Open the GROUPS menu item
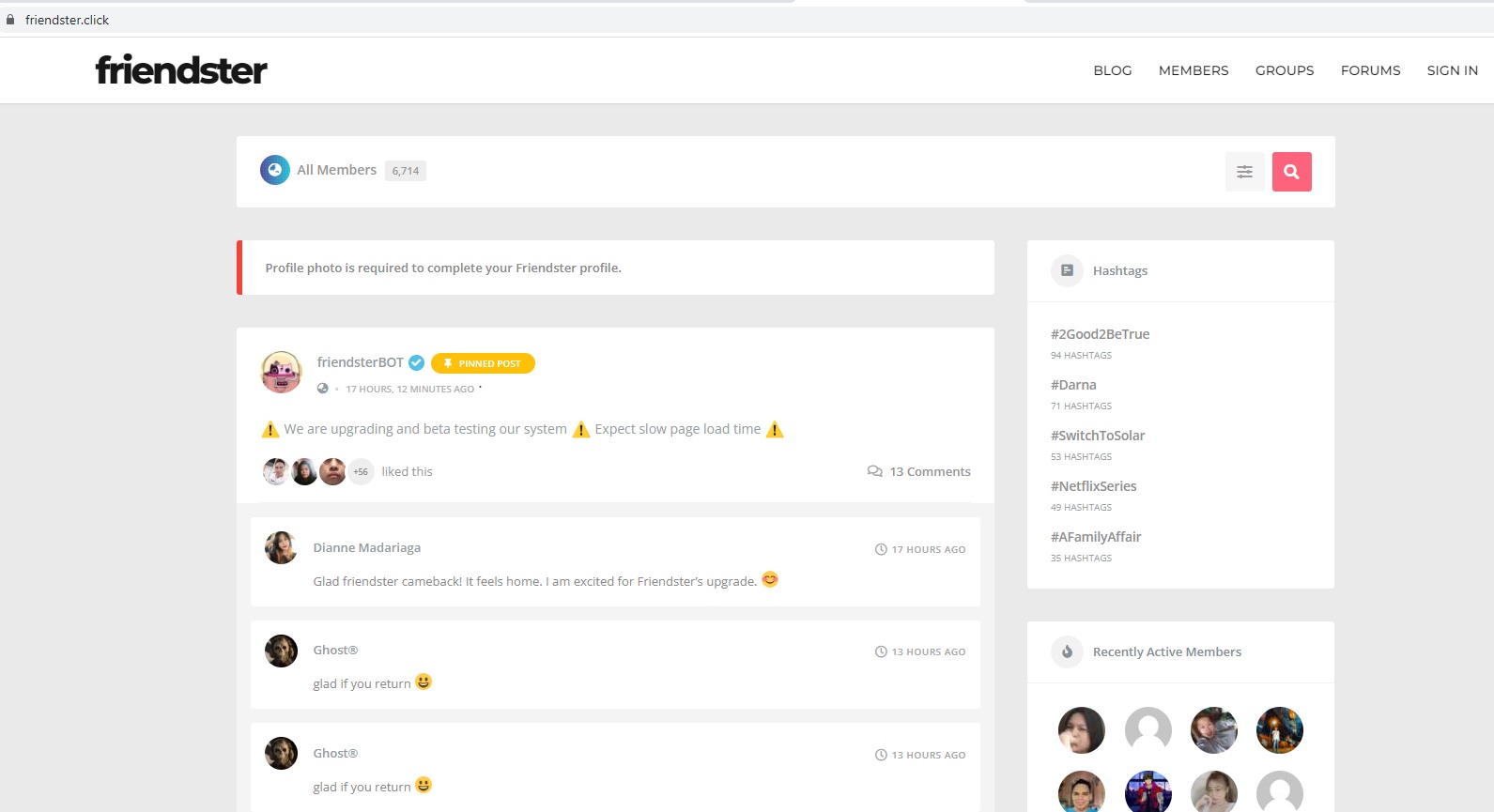The height and width of the screenshot is (812, 1494). 1284,70
